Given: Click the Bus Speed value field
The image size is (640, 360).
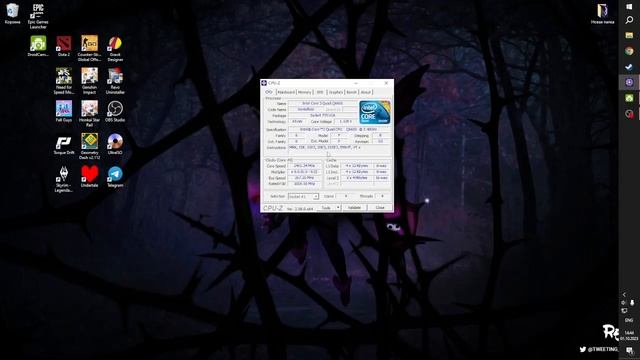Looking at the screenshot, I should tap(304, 178).
